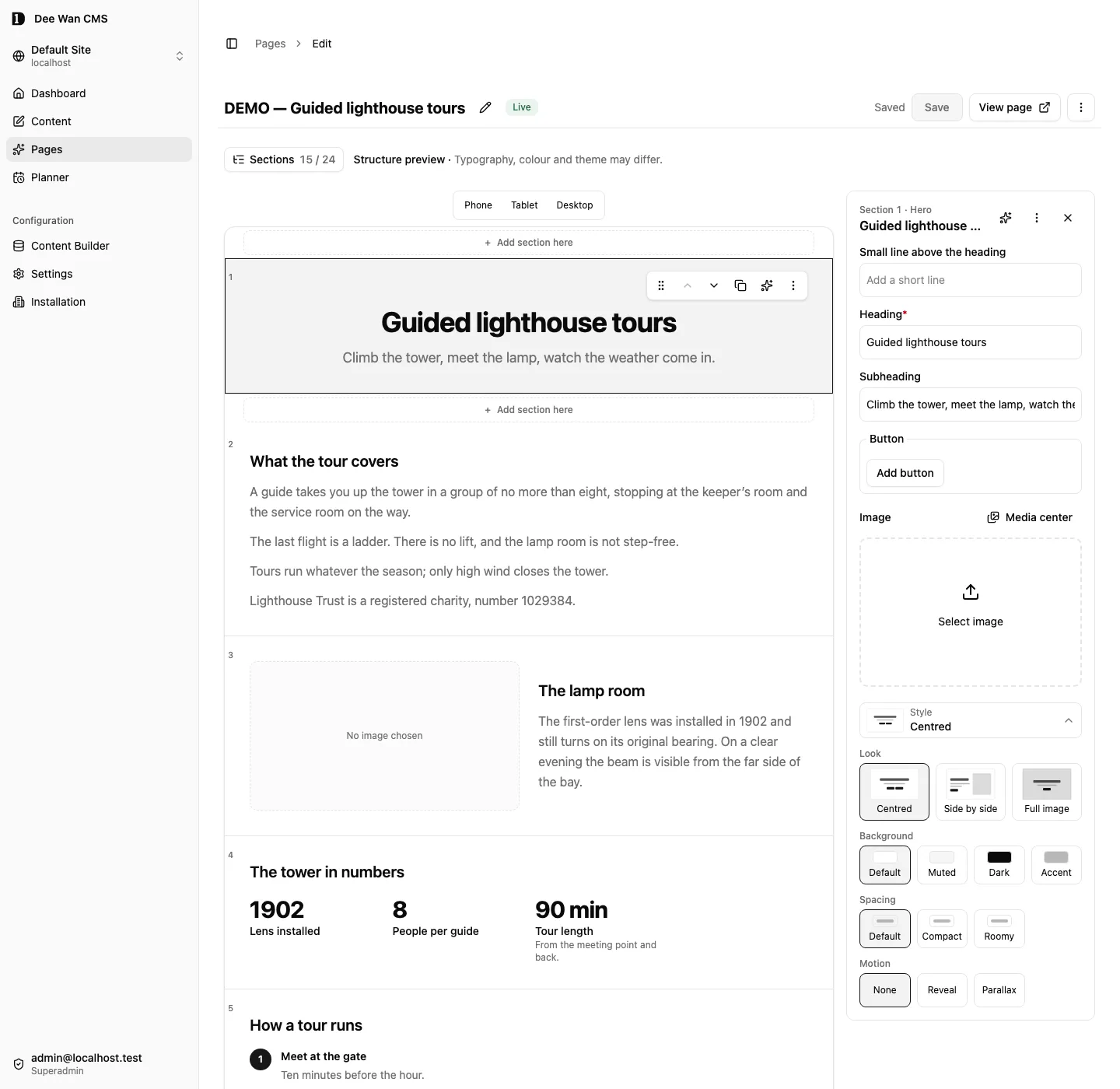The image size is (1120, 1089).
Task: Select the Full image look
Action: pos(1047,792)
